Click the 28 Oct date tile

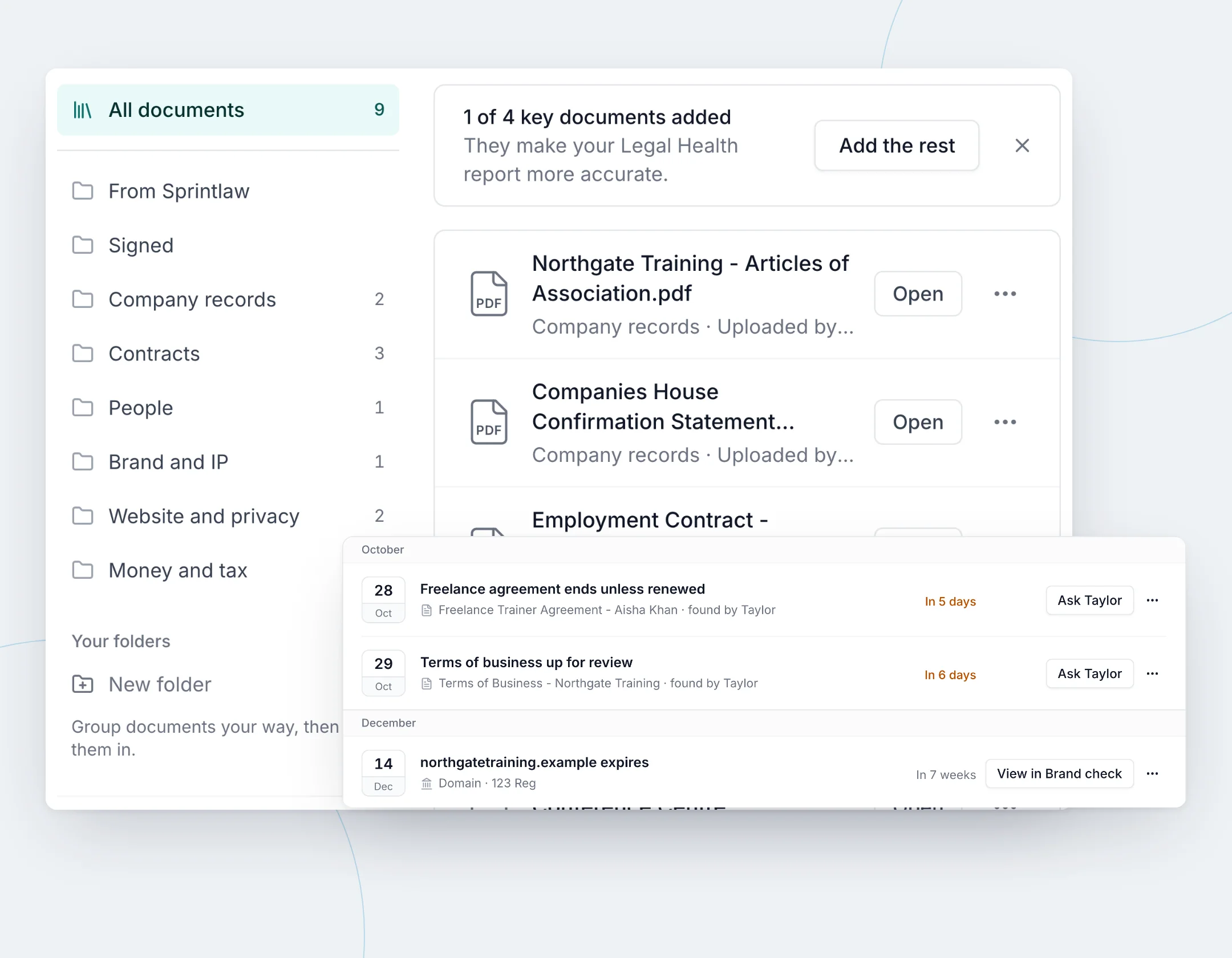[x=383, y=600]
